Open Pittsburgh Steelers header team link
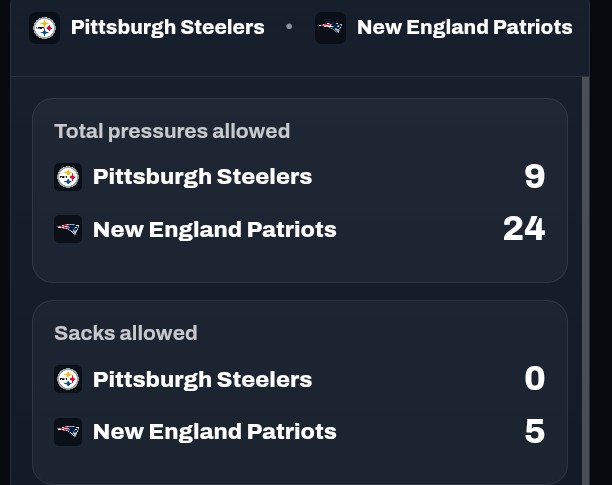The height and width of the screenshot is (485, 612). point(167,27)
